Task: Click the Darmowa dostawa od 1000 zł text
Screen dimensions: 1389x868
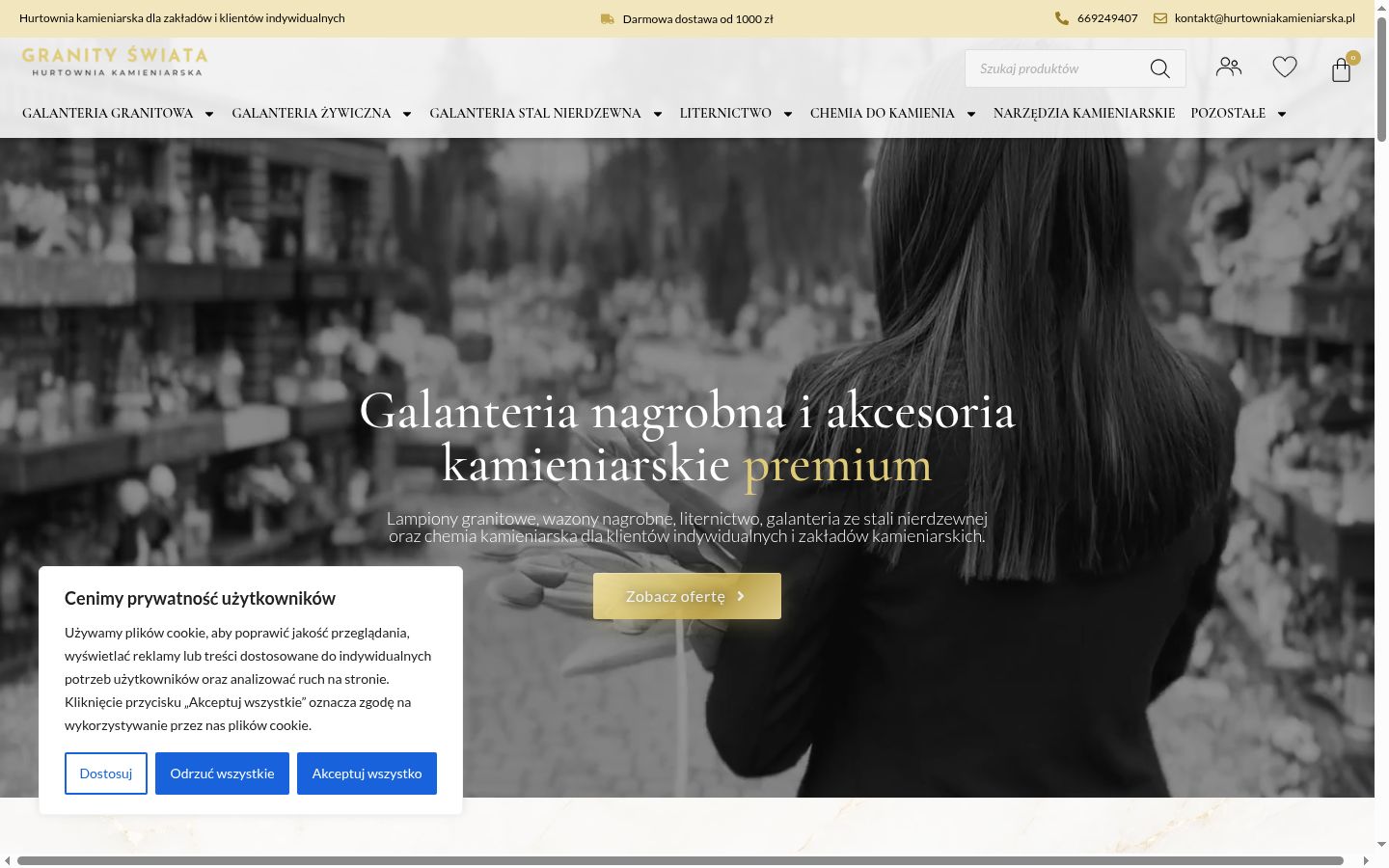Action: [x=698, y=18]
